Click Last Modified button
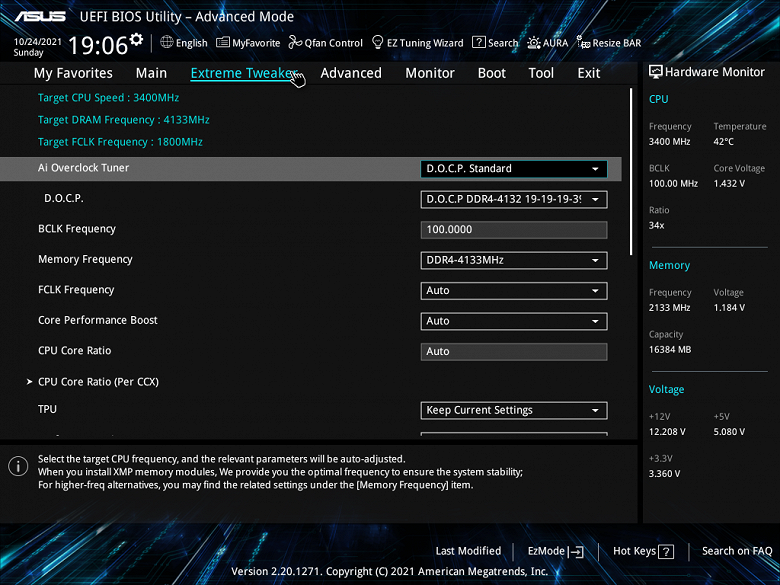 pos(469,551)
